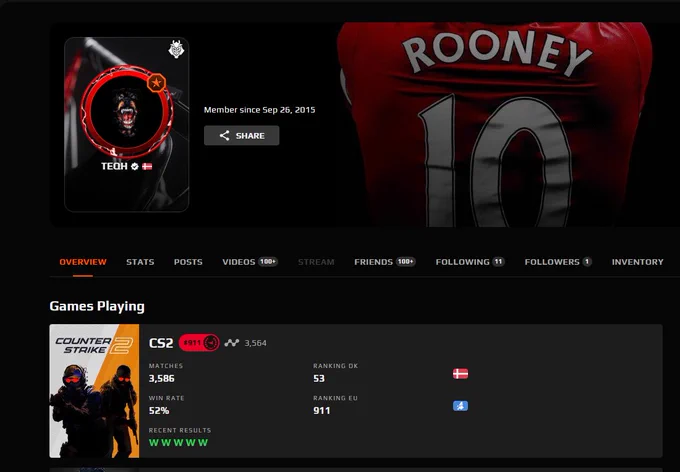This screenshot has height=472, width=680.
Task: Select the greyed-out Stream tab
Action: [316, 262]
